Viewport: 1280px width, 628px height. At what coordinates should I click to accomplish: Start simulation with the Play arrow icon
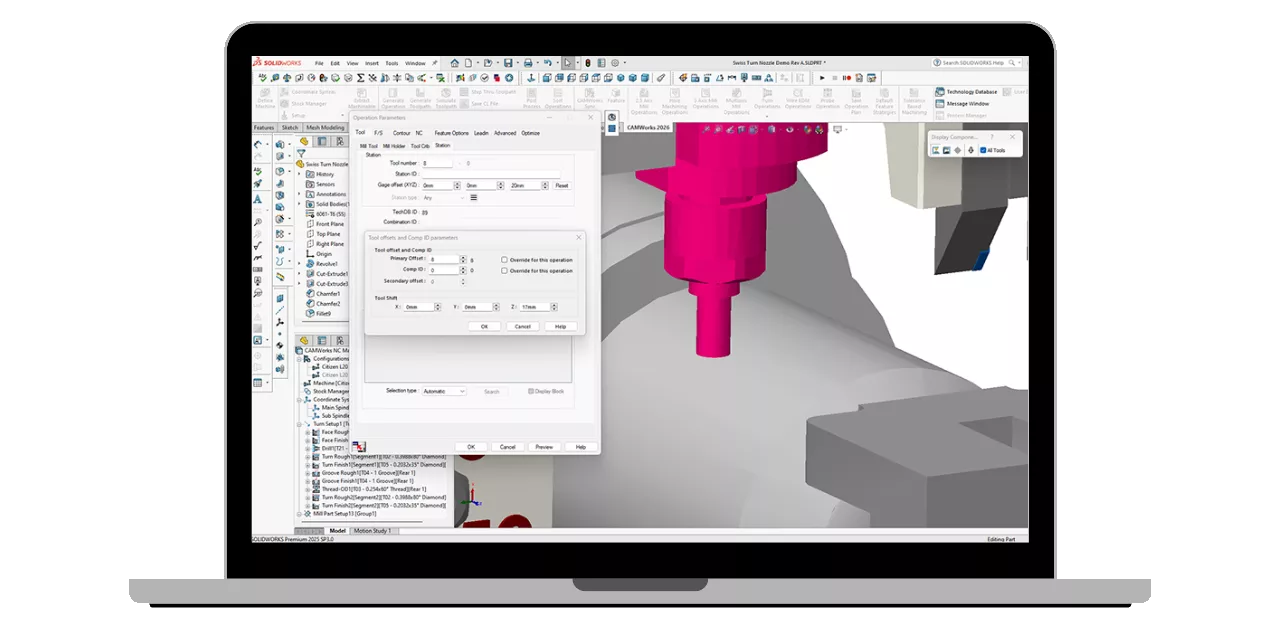click(822, 78)
